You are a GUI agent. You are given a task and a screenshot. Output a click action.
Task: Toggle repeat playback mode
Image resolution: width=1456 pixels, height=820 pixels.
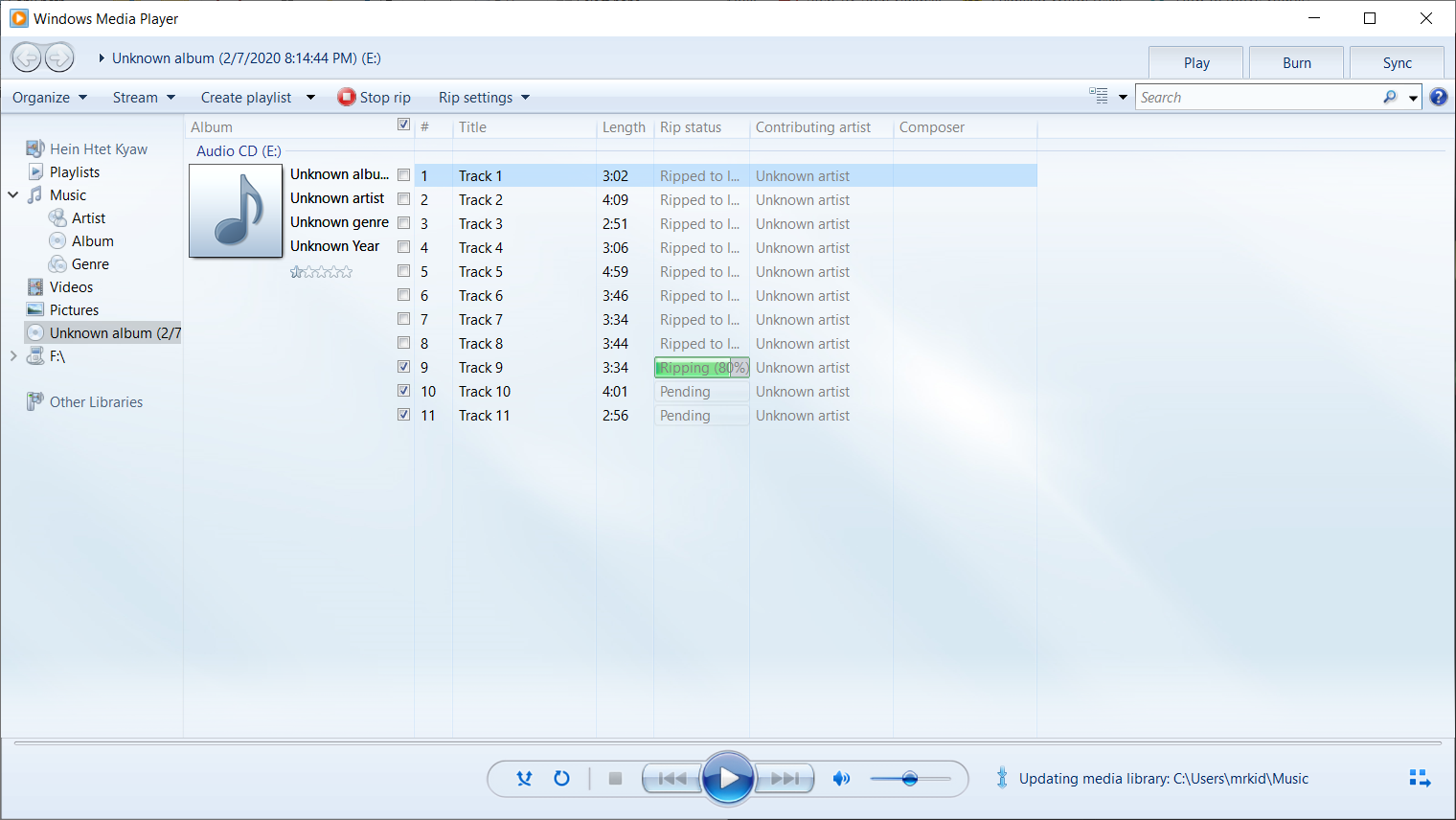562,778
